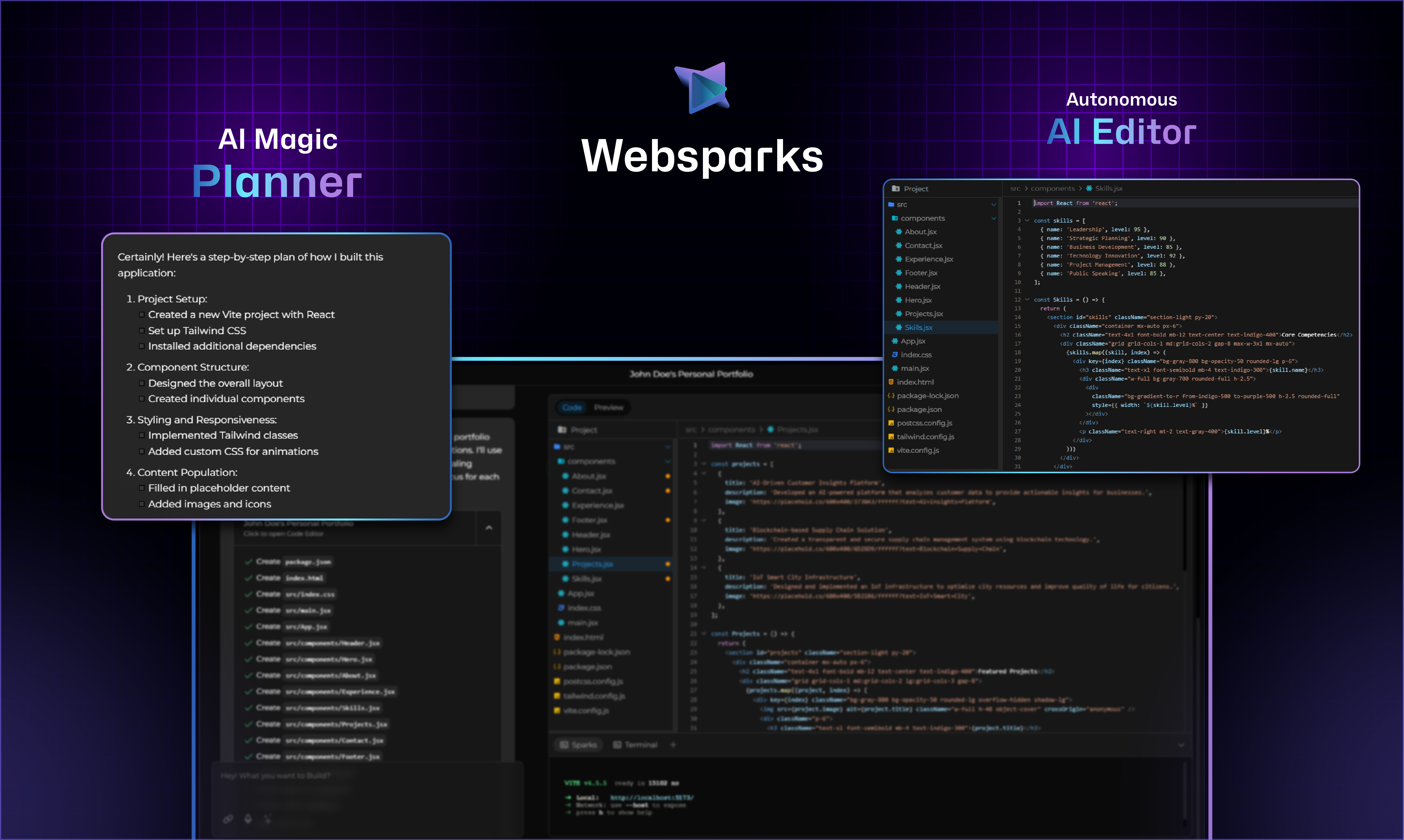Image resolution: width=1404 pixels, height=840 pixels.
Task: Click the attach link icon in the chat box
Action: coord(228,819)
